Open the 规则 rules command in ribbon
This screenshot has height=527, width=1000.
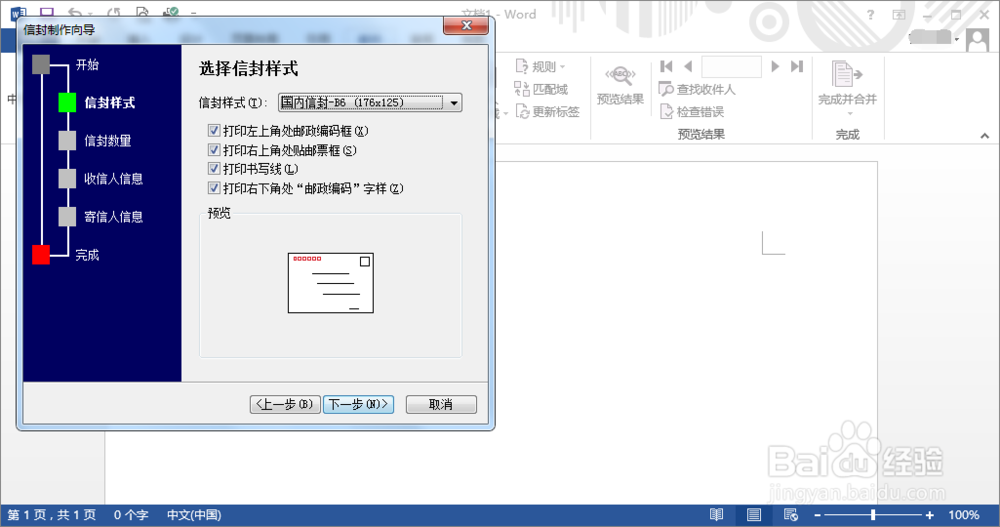(540, 66)
